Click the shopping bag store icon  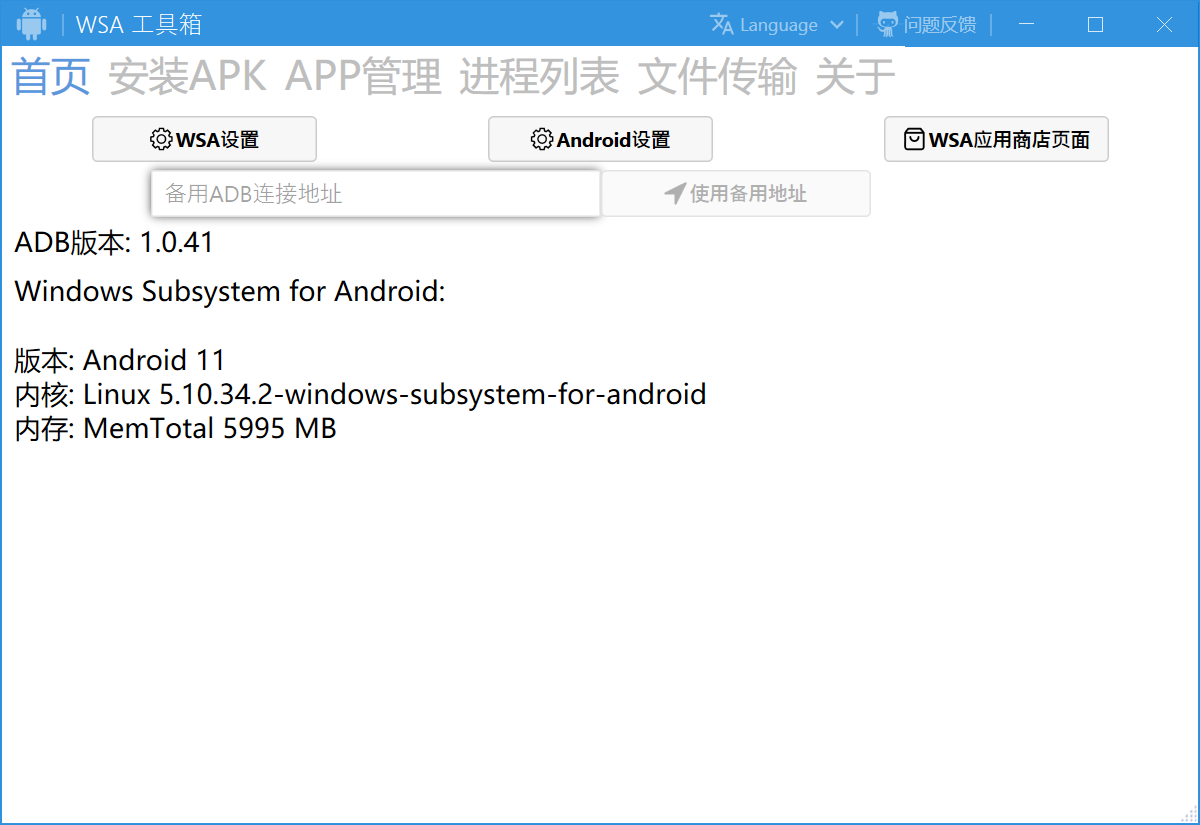pos(914,139)
